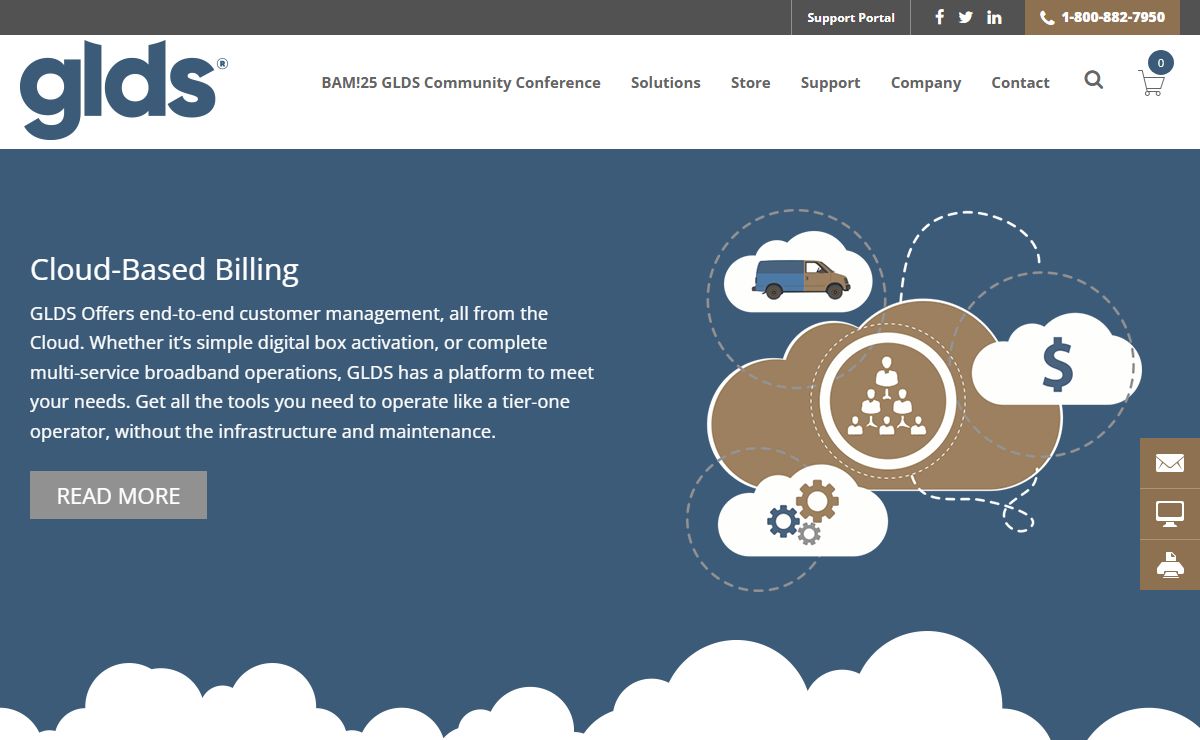Open the shopping cart icon
Screen dimensions: 1200x740
[1152, 82]
